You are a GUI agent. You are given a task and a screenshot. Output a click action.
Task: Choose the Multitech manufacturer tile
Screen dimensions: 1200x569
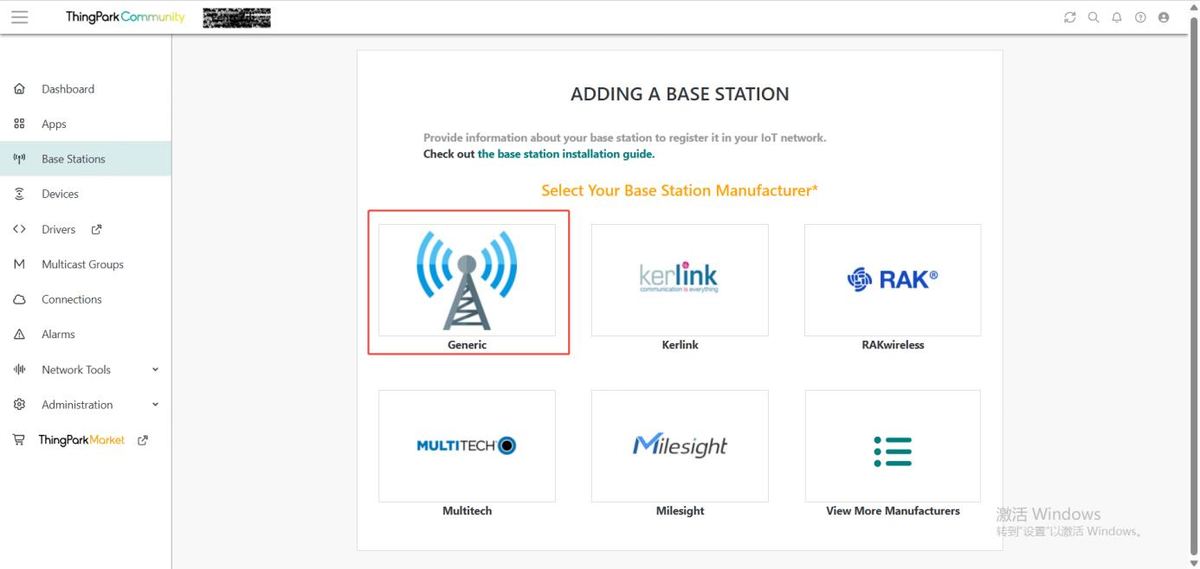click(467, 446)
